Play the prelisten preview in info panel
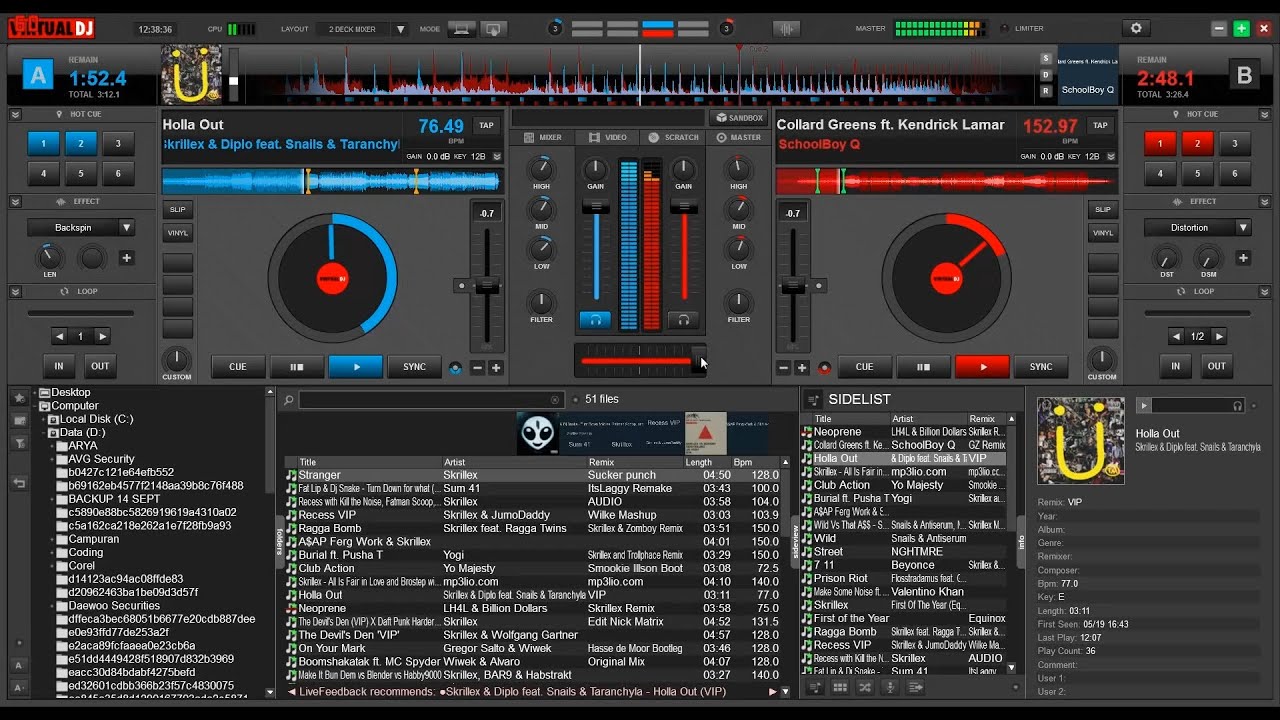This screenshot has width=1280, height=720. [x=1145, y=405]
